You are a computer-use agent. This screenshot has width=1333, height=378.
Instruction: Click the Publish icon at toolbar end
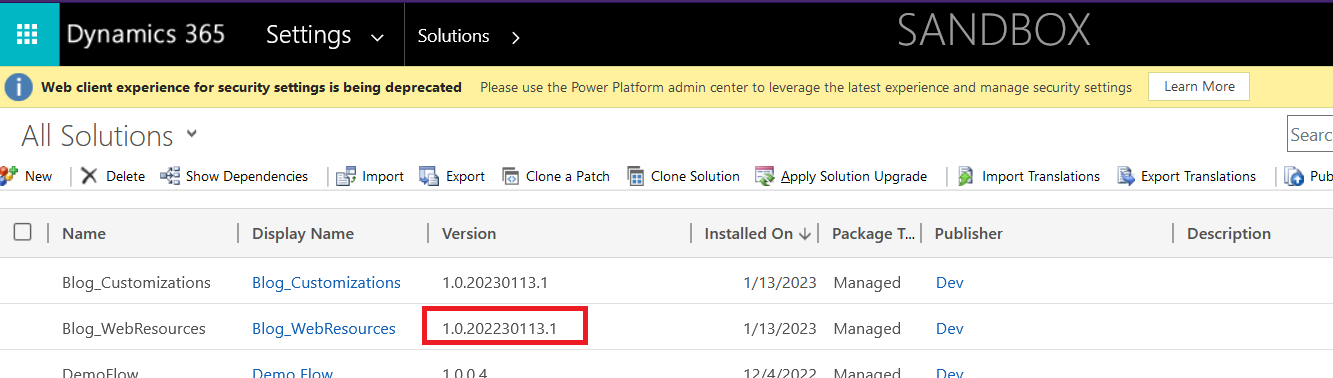point(1294,176)
